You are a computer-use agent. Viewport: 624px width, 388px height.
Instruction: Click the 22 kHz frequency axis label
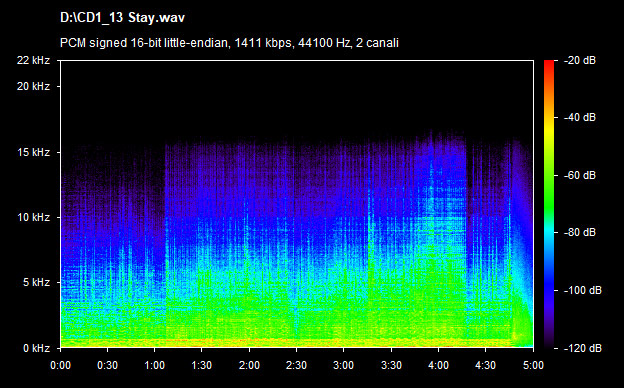click(33, 60)
